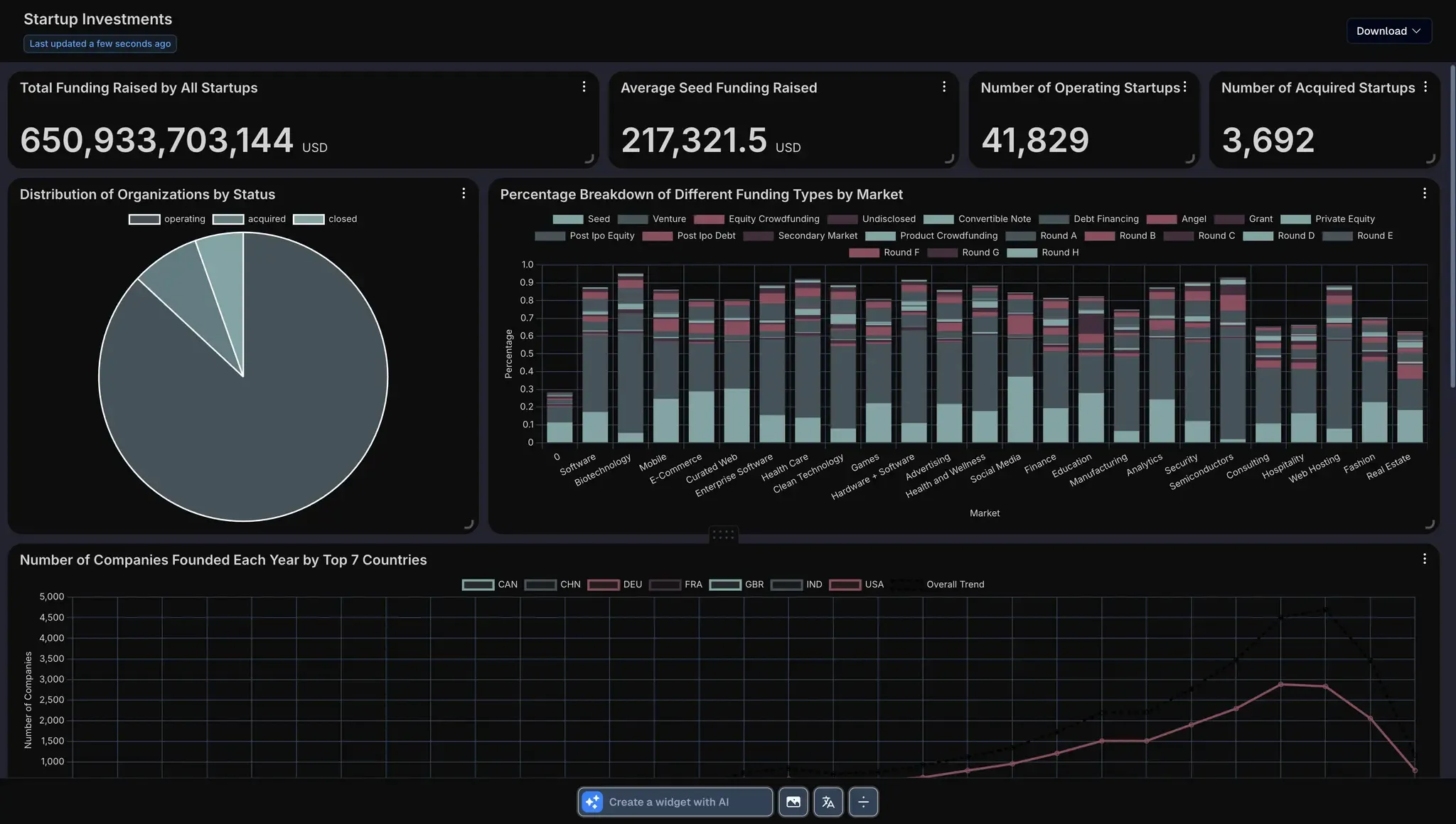Click 'Last updated a few seconds ago' badge
The image size is (1456, 824).
click(100, 43)
